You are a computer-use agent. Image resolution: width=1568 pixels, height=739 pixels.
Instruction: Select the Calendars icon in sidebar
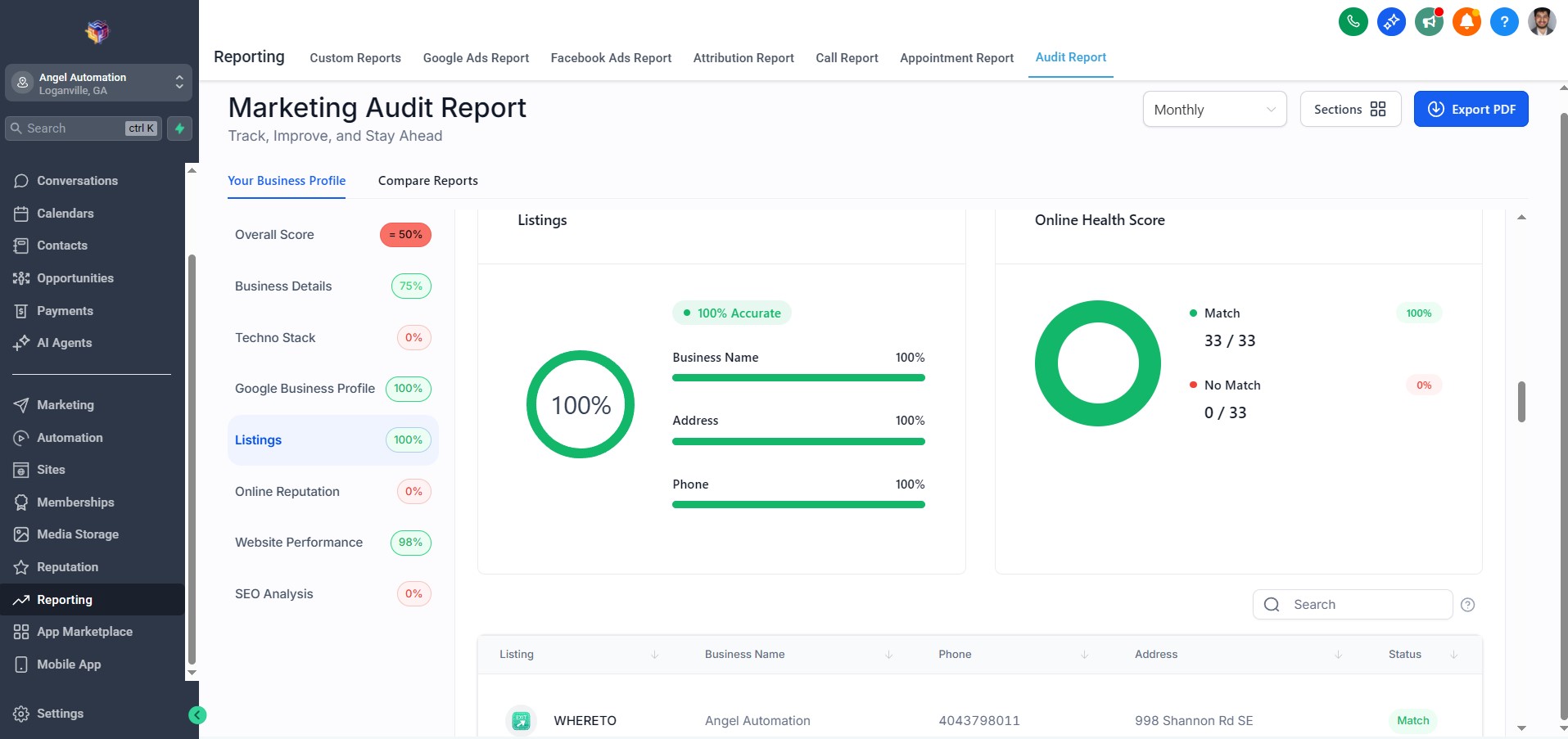point(22,213)
